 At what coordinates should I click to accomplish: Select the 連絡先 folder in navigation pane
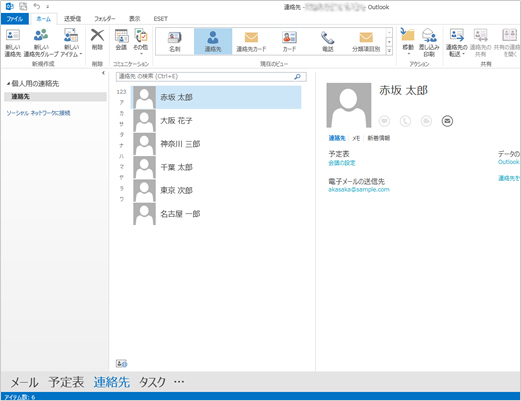tap(55, 97)
